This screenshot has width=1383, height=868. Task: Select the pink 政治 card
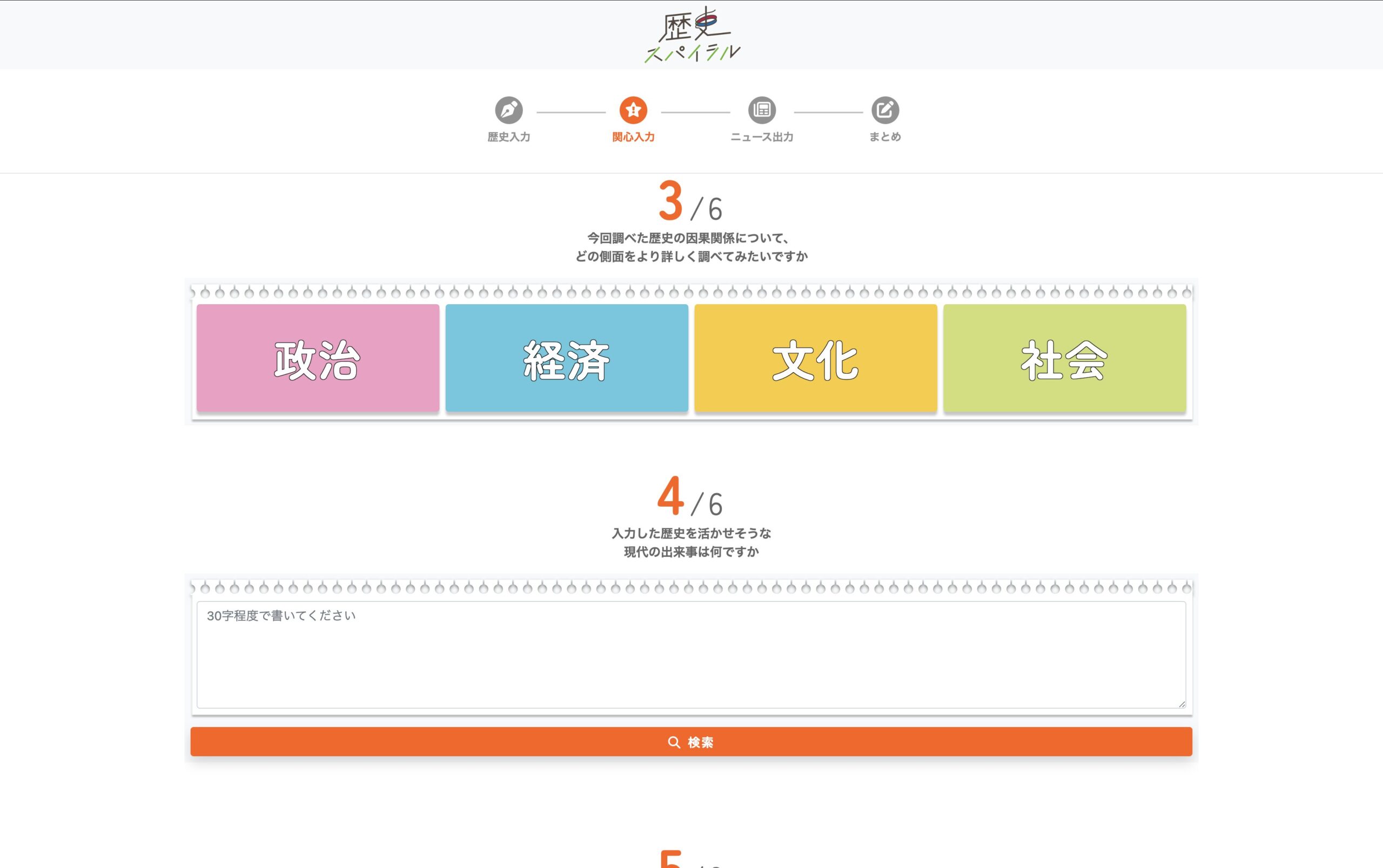(x=318, y=358)
